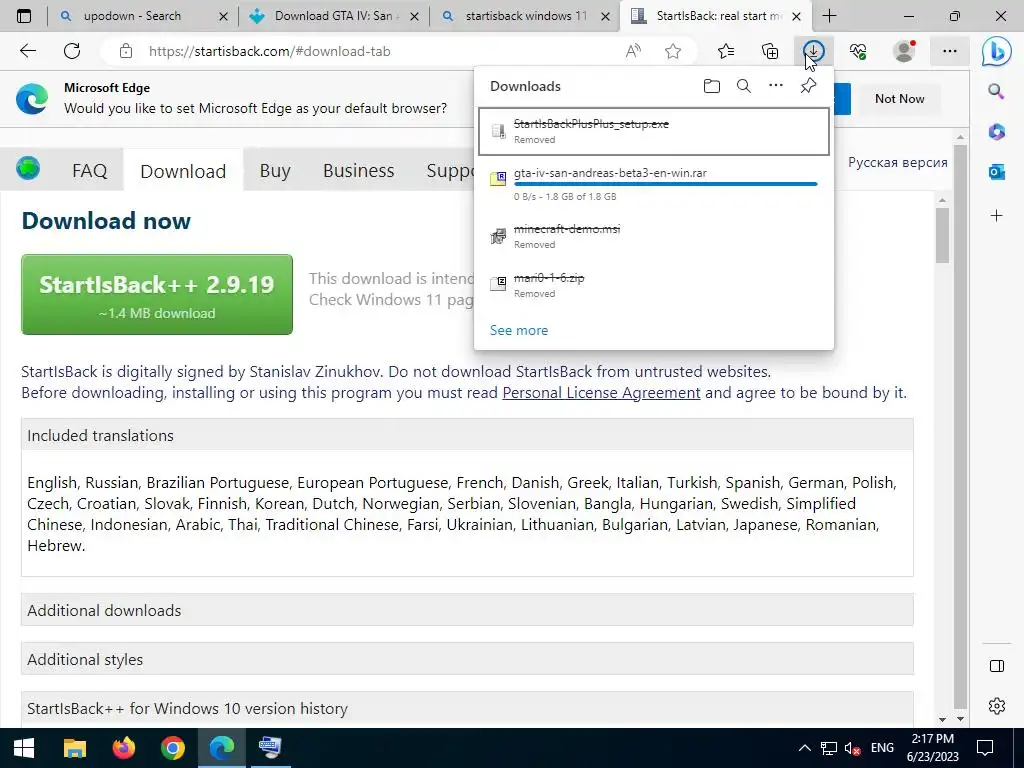
Task: Close the upodown - Search tab
Action: click(223, 16)
